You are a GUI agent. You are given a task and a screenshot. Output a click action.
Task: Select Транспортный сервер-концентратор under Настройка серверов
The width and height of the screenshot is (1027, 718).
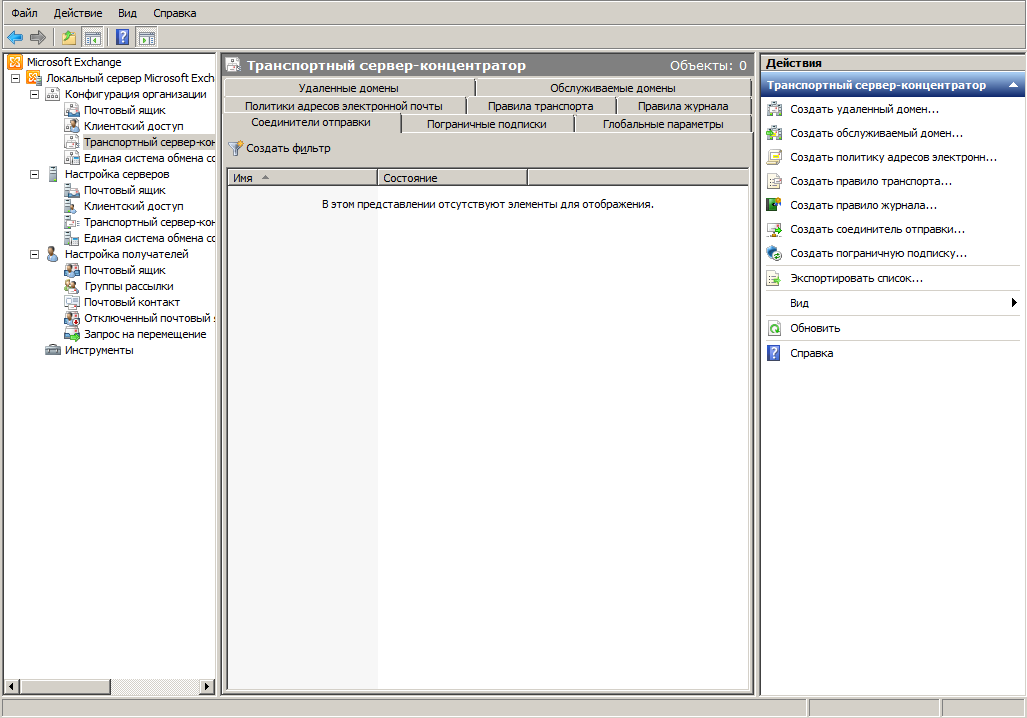pos(149,222)
